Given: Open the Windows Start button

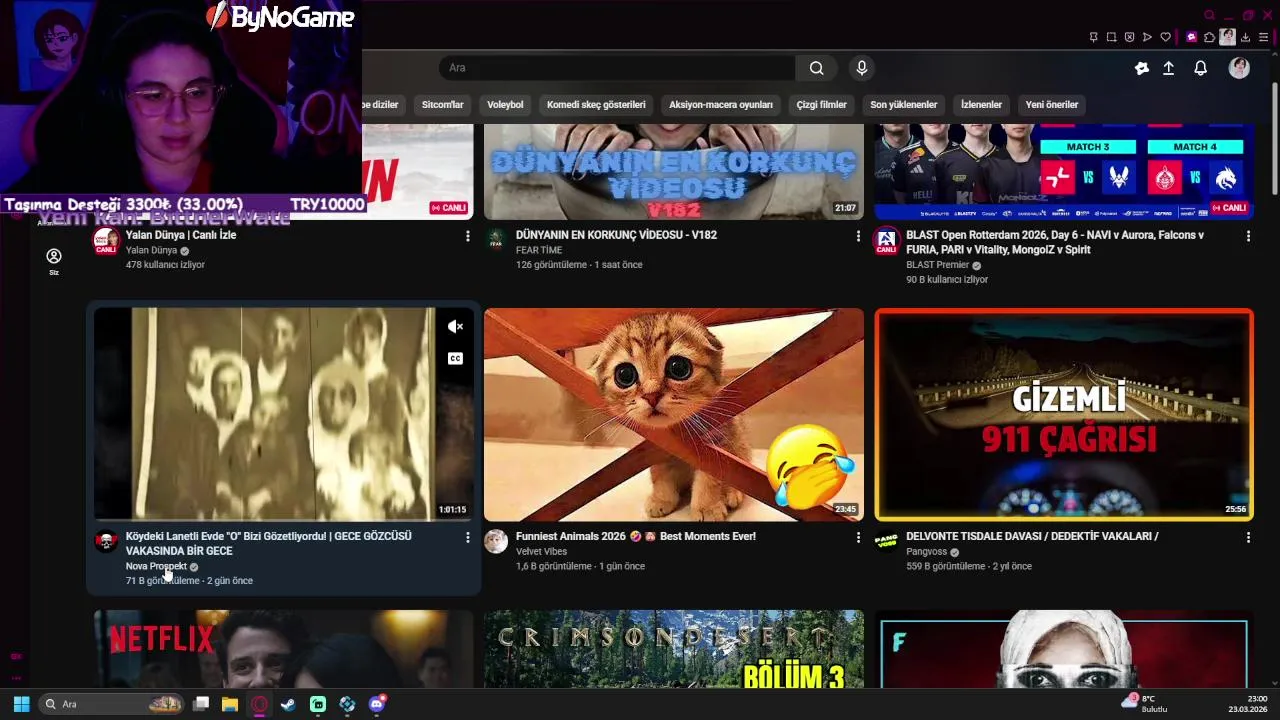Looking at the screenshot, I should click(x=21, y=704).
